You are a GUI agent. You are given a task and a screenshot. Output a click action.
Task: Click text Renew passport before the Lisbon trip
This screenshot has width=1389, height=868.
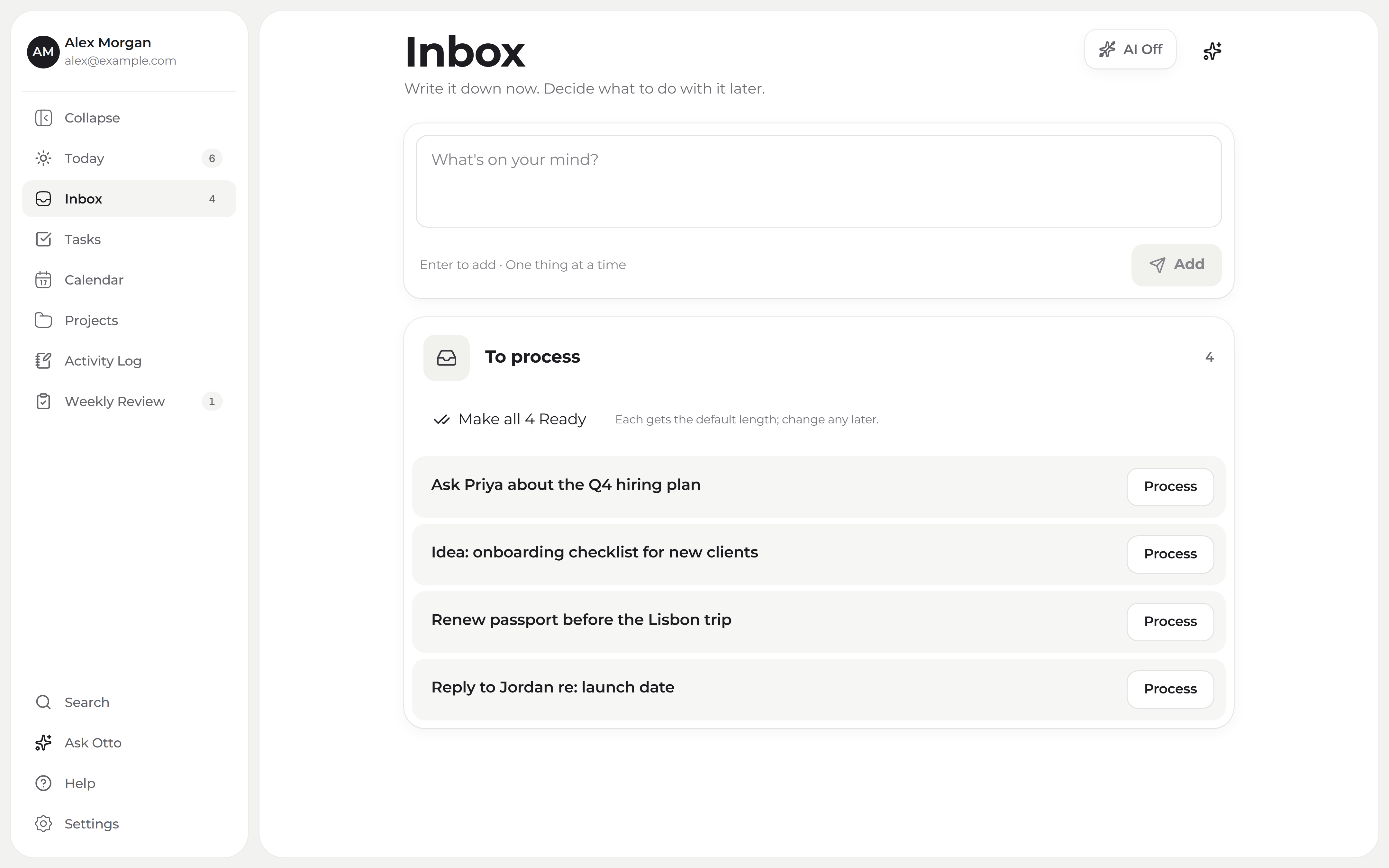581,620
